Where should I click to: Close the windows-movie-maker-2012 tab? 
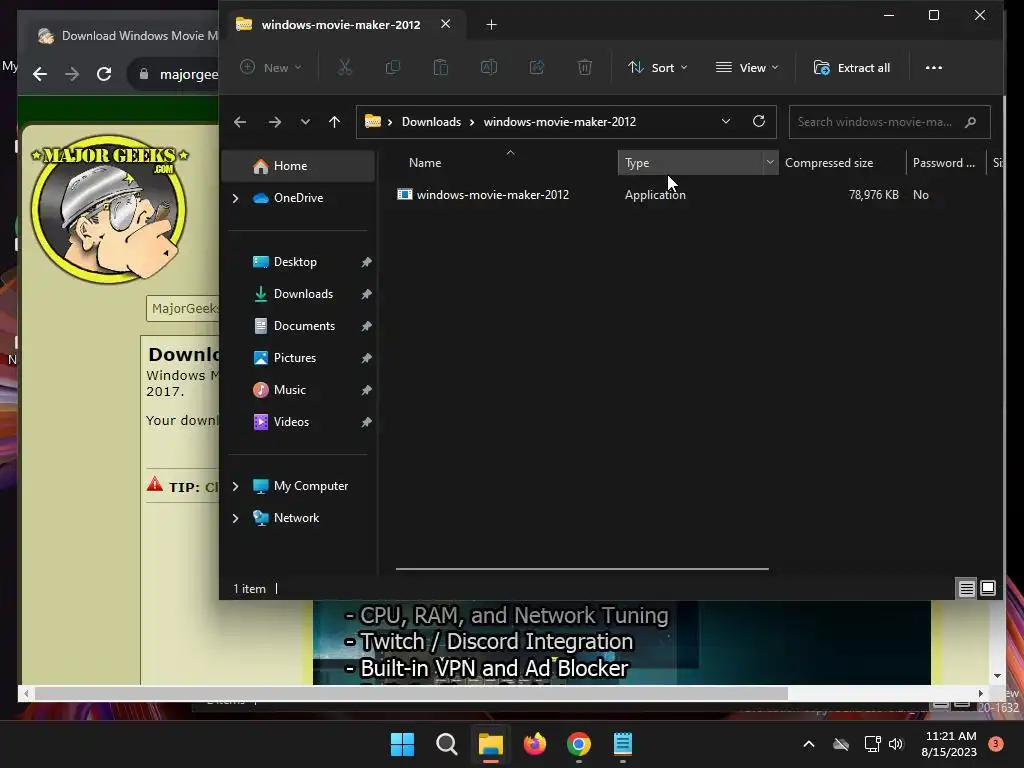tap(445, 24)
